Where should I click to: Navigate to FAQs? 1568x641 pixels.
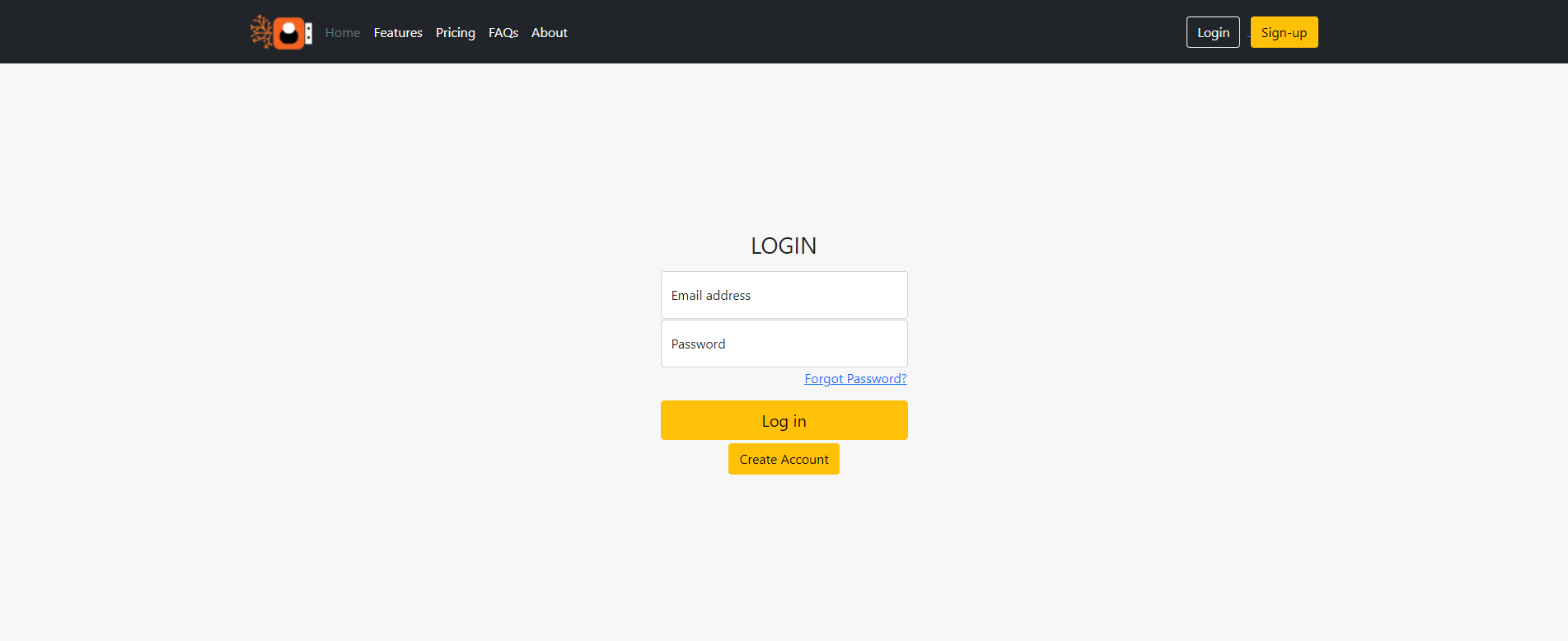click(x=503, y=33)
